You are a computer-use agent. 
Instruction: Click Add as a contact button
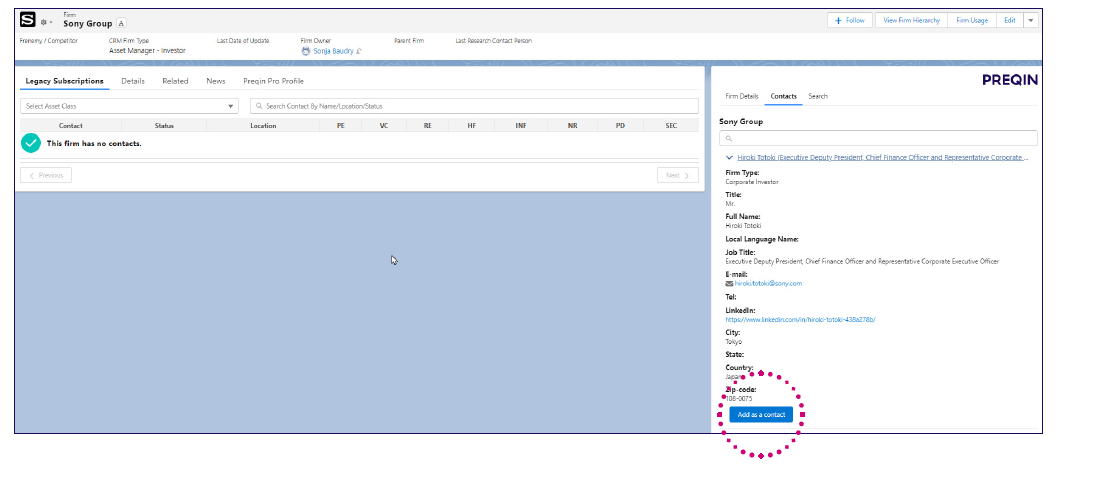(761, 415)
